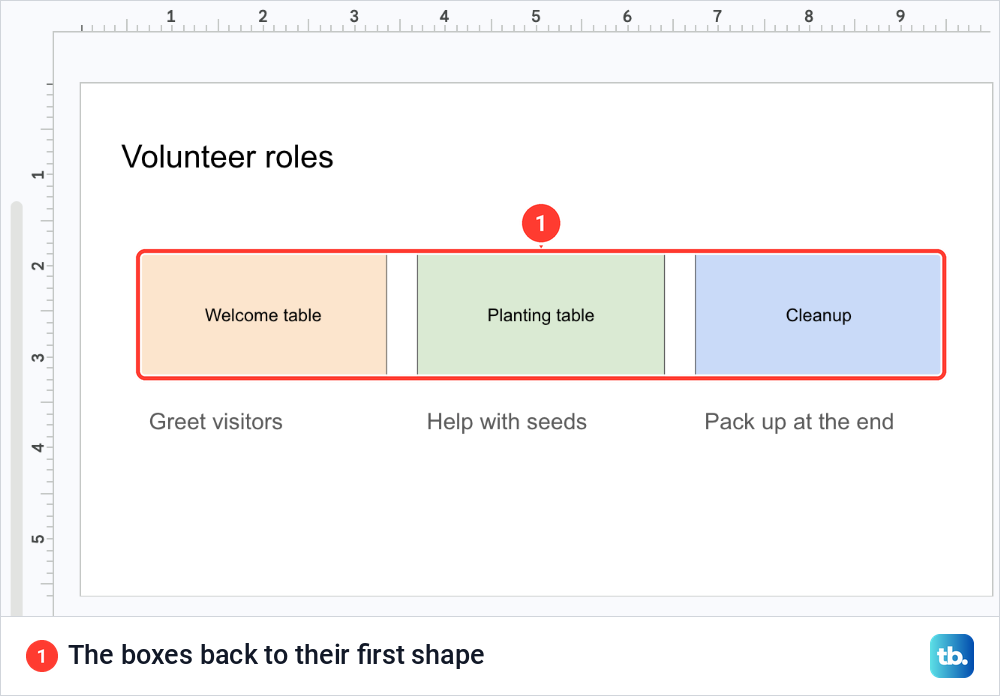Click the 'Volunteer roles' title text

pos(227,157)
